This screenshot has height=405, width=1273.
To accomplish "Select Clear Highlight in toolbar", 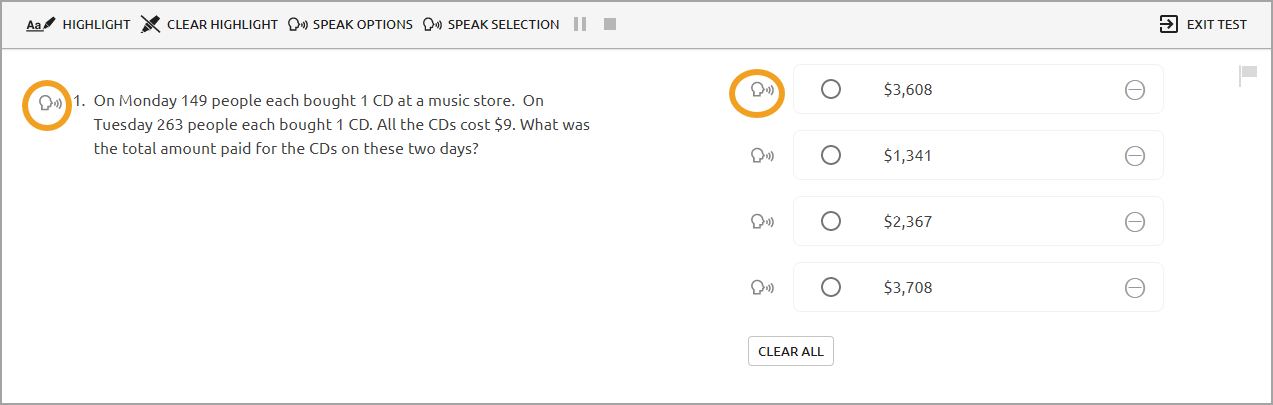I will click(x=209, y=24).
